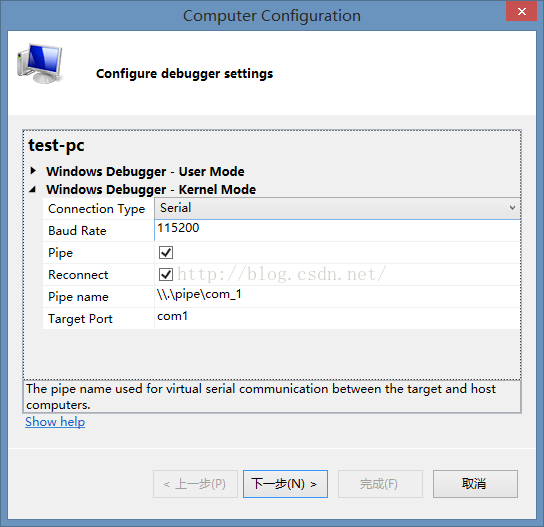The image size is (544, 527).
Task: Select the Pipe name property label
Action: [x=78, y=297]
